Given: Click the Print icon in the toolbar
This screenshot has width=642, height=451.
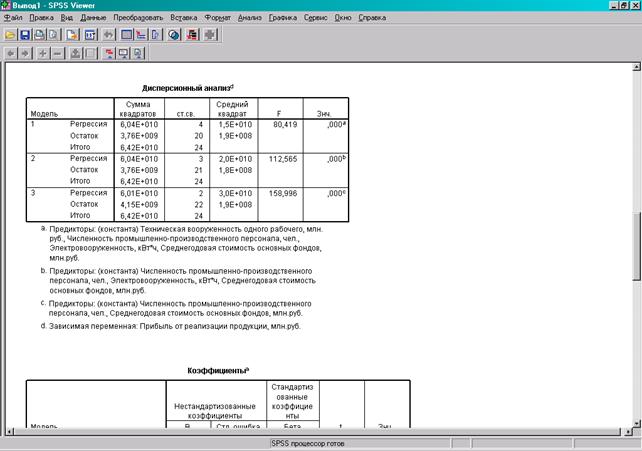Looking at the screenshot, I should click(39, 35).
